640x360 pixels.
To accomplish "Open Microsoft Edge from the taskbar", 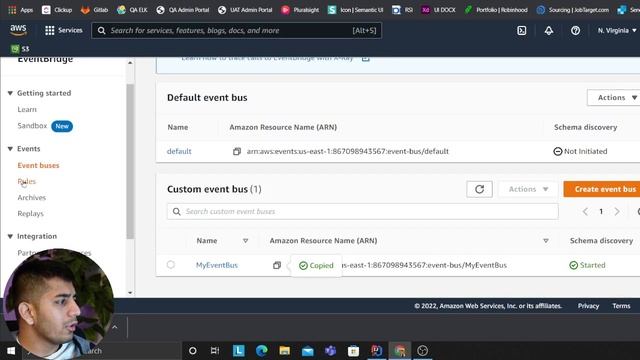I will [262, 351].
